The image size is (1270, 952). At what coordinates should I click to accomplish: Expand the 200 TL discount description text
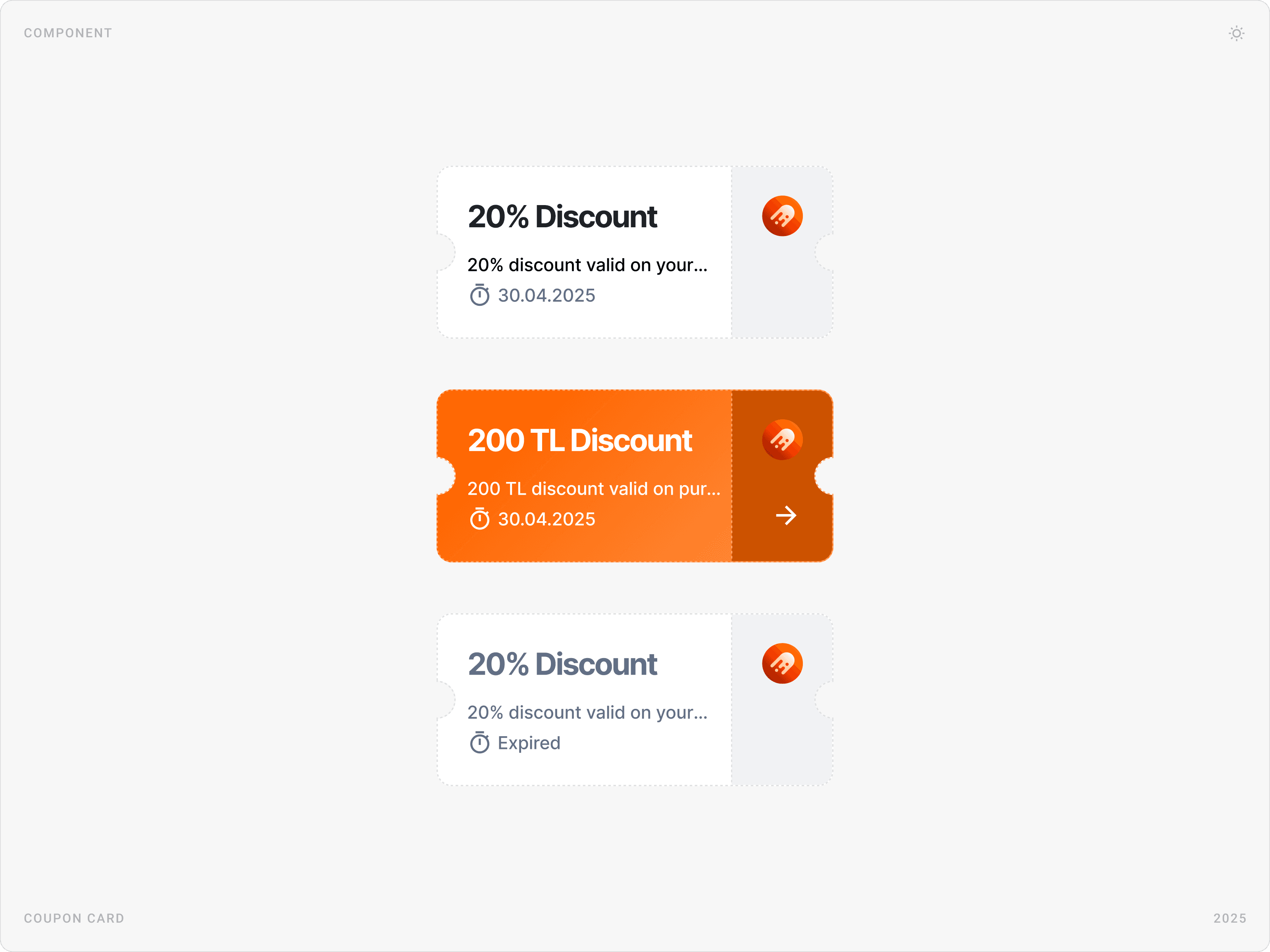click(594, 488)
